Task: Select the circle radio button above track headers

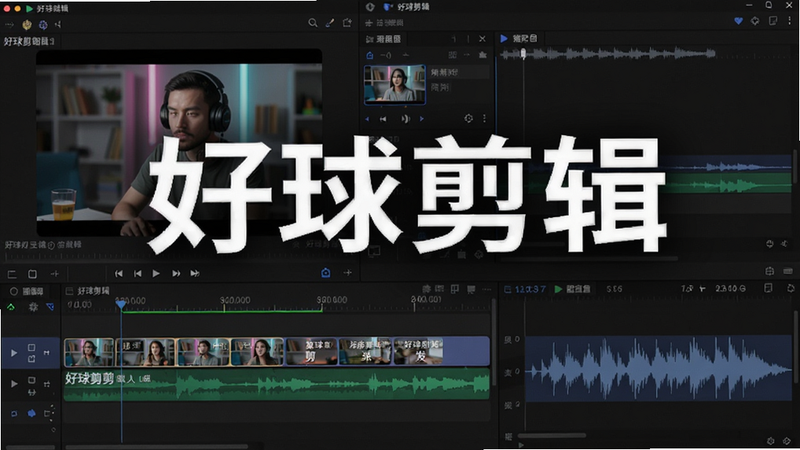Action: pyautogui.click(x=14, y=291)
